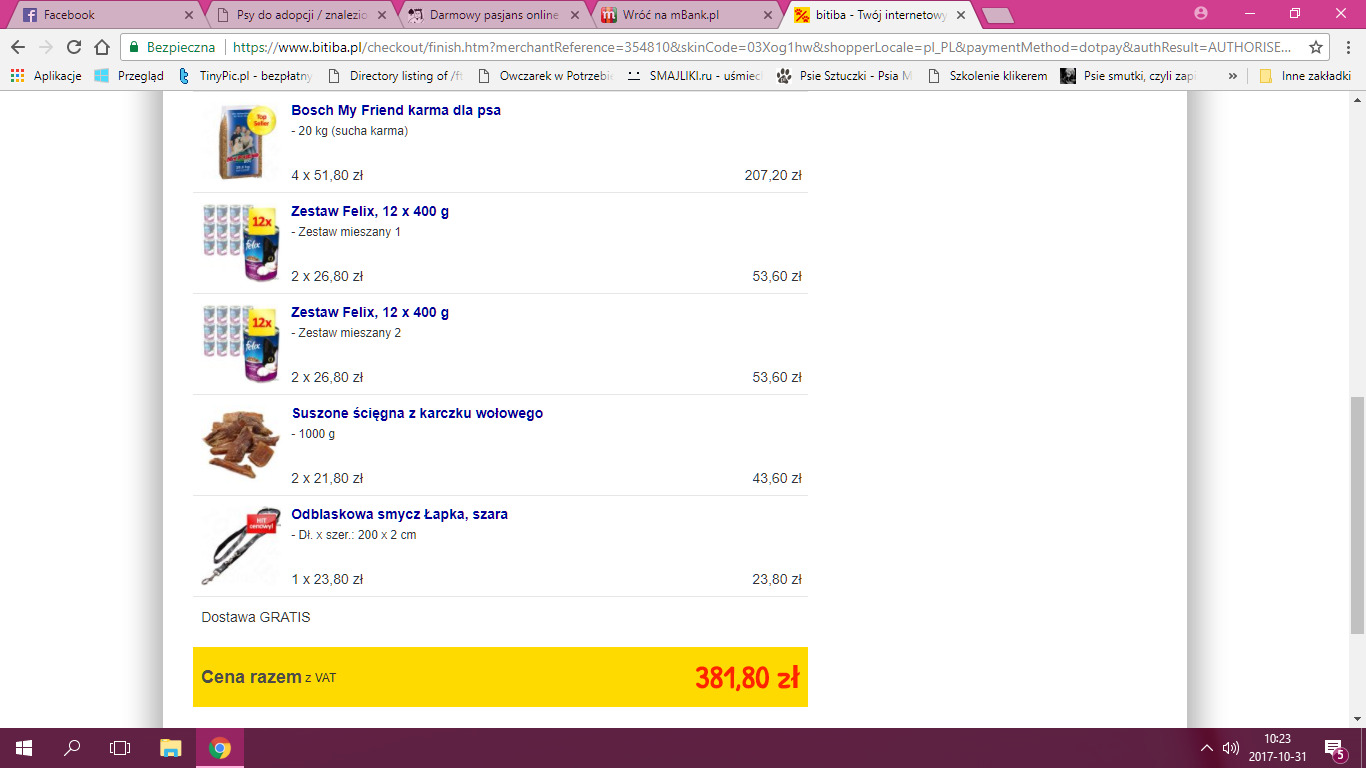Open Windows search from taskbar
1366x768 pixels.
(72, 747)
